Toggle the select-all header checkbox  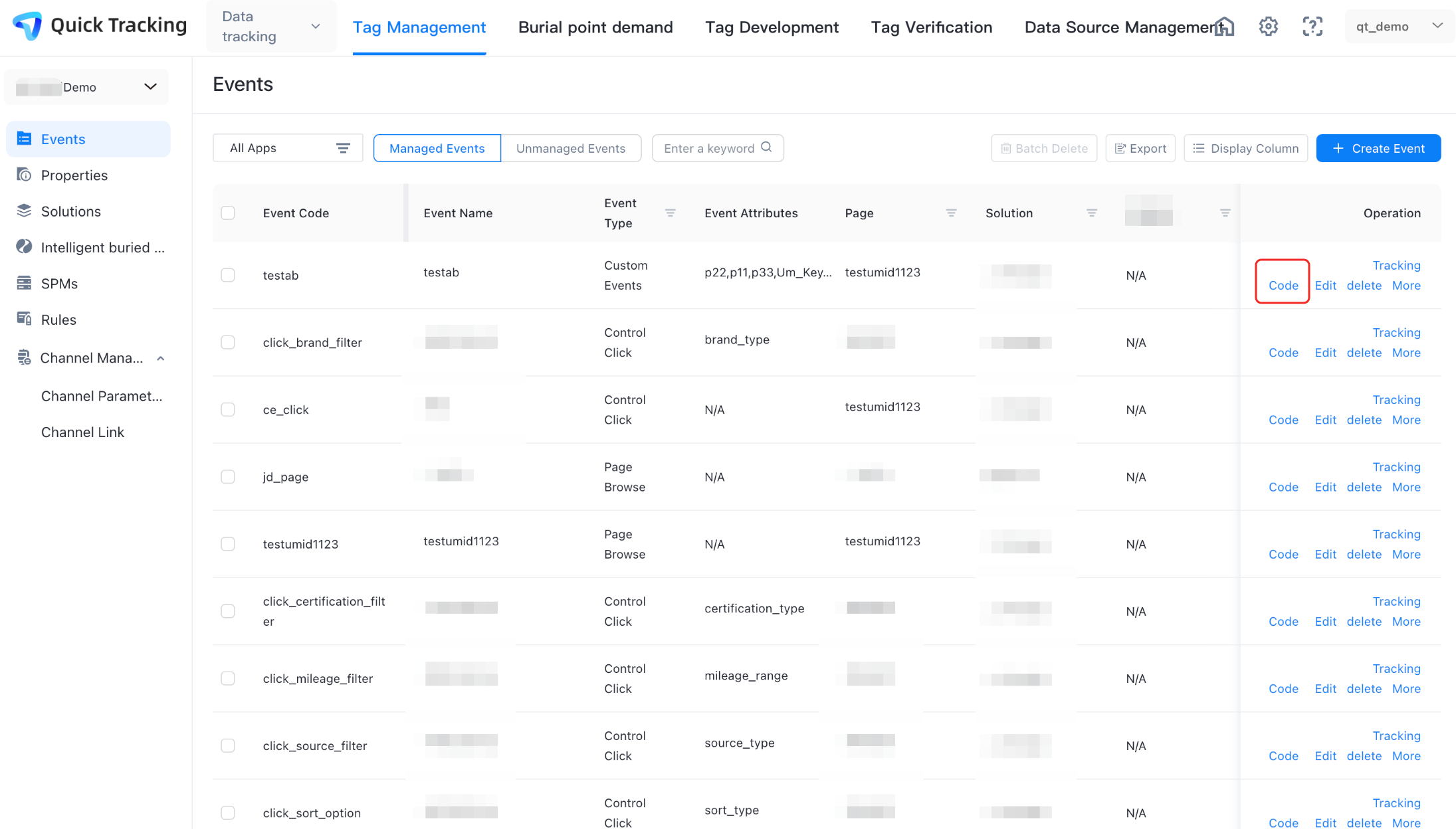pyautogui.click(x=228, y=213)
